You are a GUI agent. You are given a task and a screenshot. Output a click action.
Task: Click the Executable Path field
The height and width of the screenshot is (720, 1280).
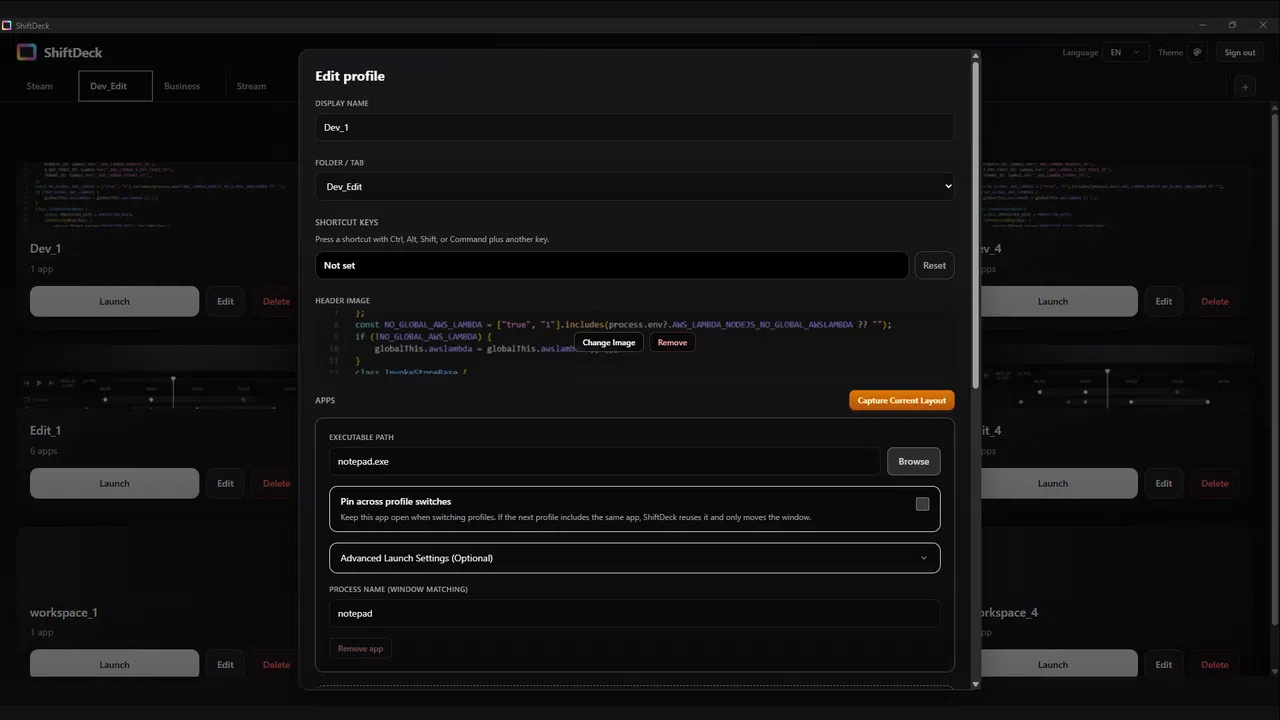(605, 462)
